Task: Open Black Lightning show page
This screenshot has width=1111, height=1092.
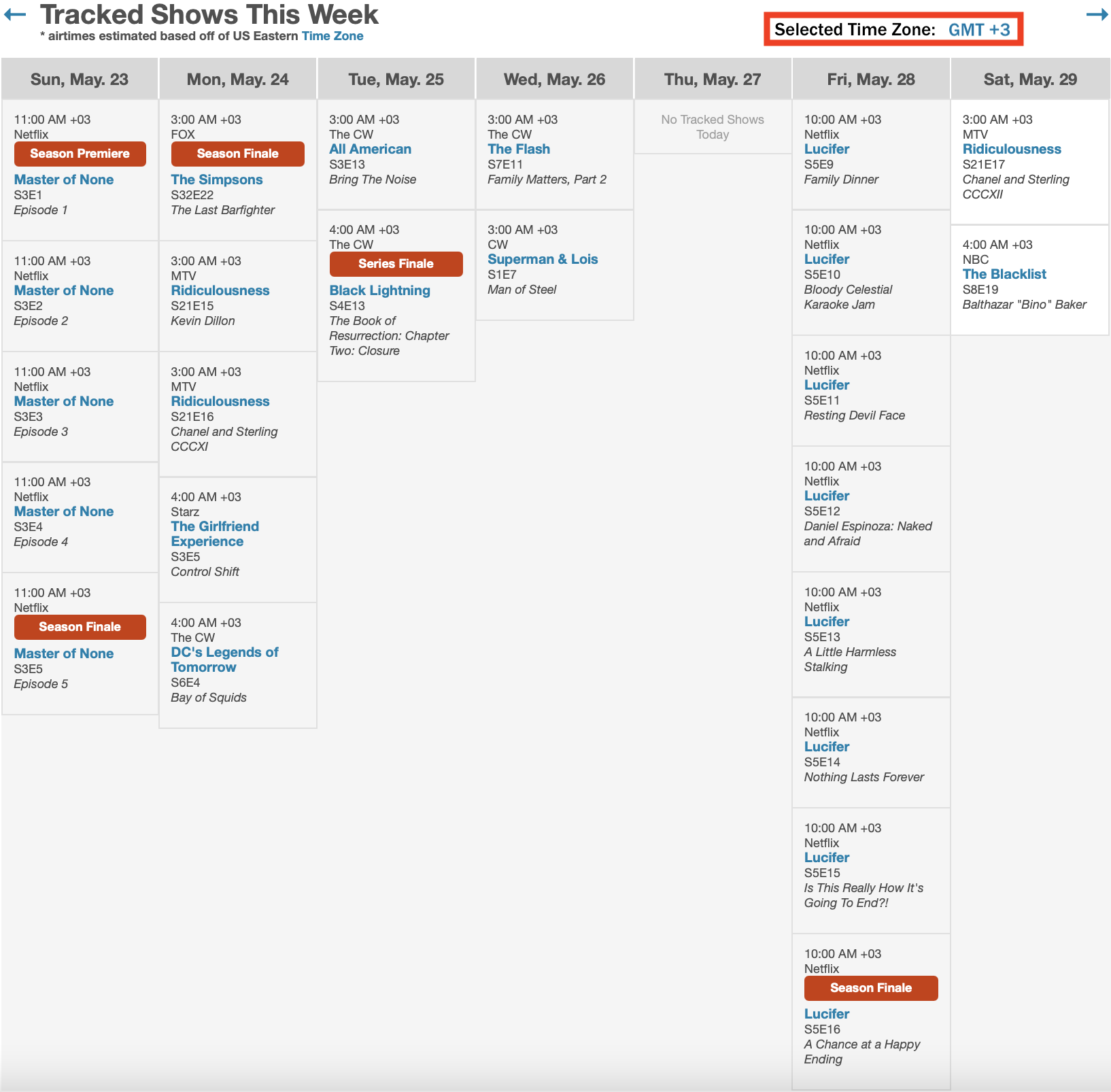Action: click(x=379, y=290)
